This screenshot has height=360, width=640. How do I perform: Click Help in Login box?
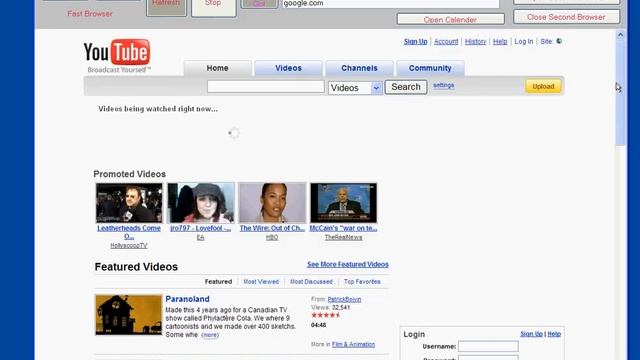(x=554, y=334)
